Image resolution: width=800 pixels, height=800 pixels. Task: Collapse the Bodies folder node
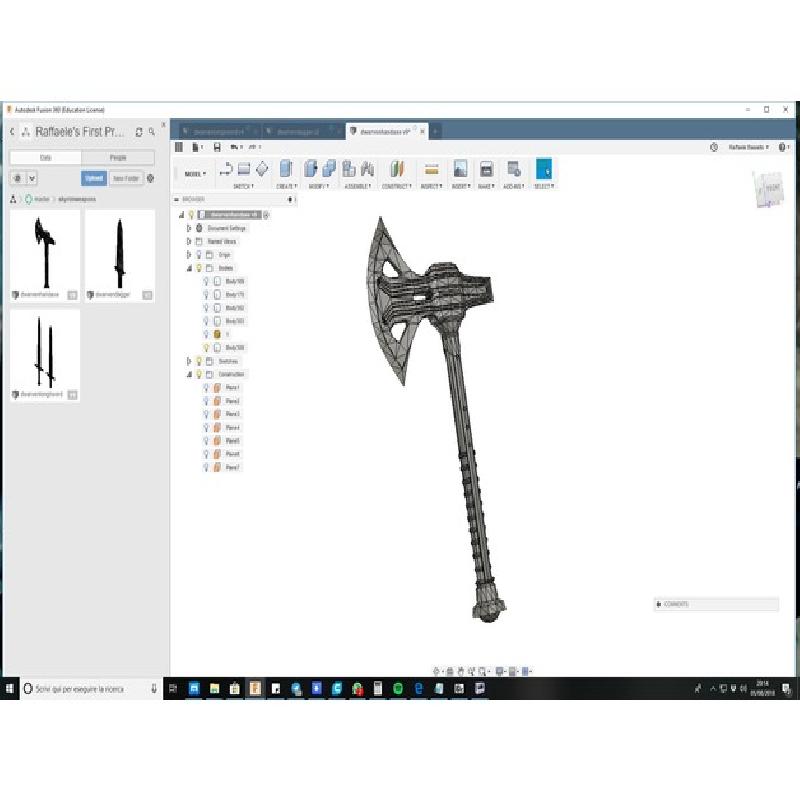189,268
